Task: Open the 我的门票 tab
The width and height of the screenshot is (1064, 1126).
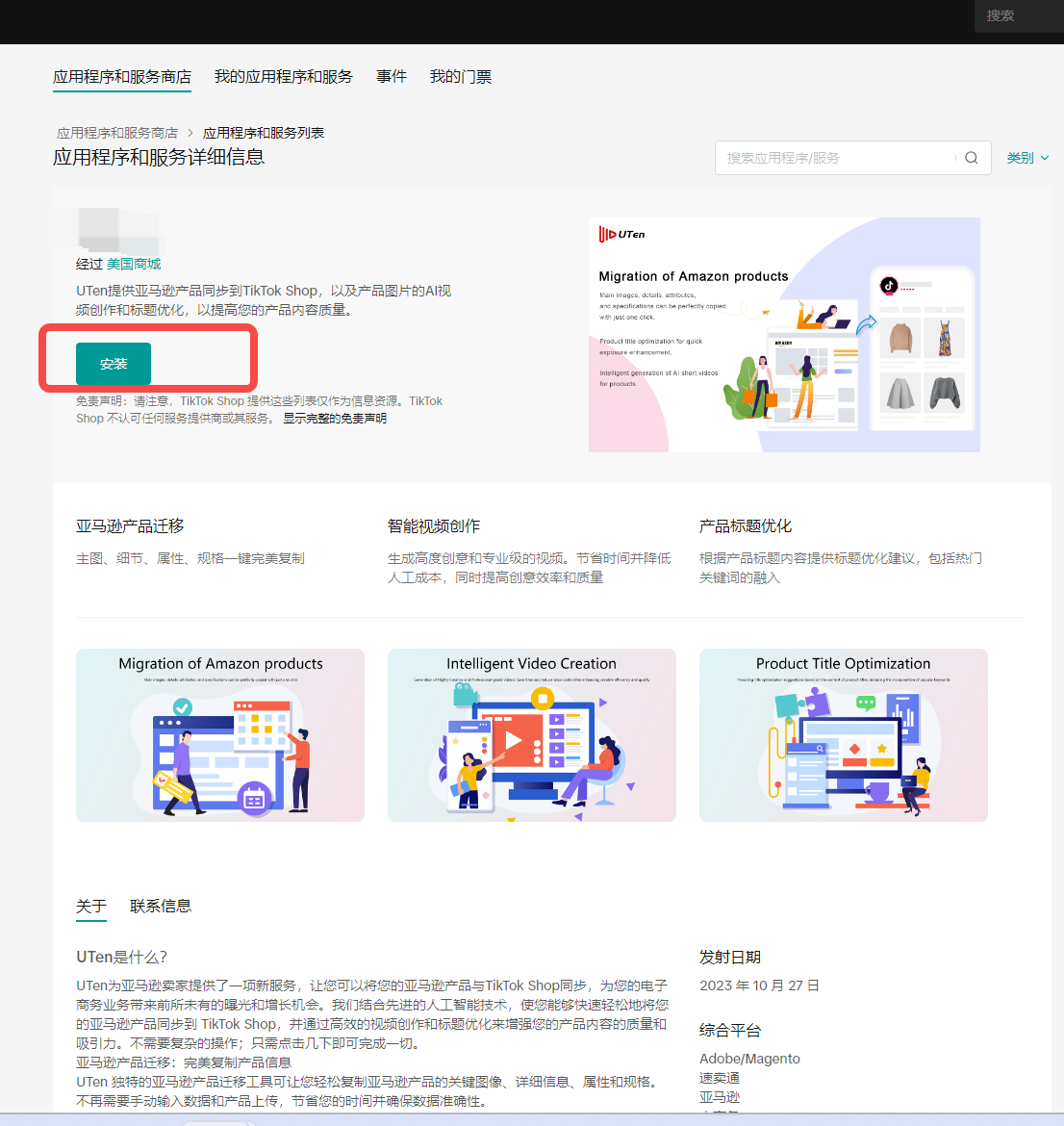Action: pyautogui.click(x=461, y=77)
